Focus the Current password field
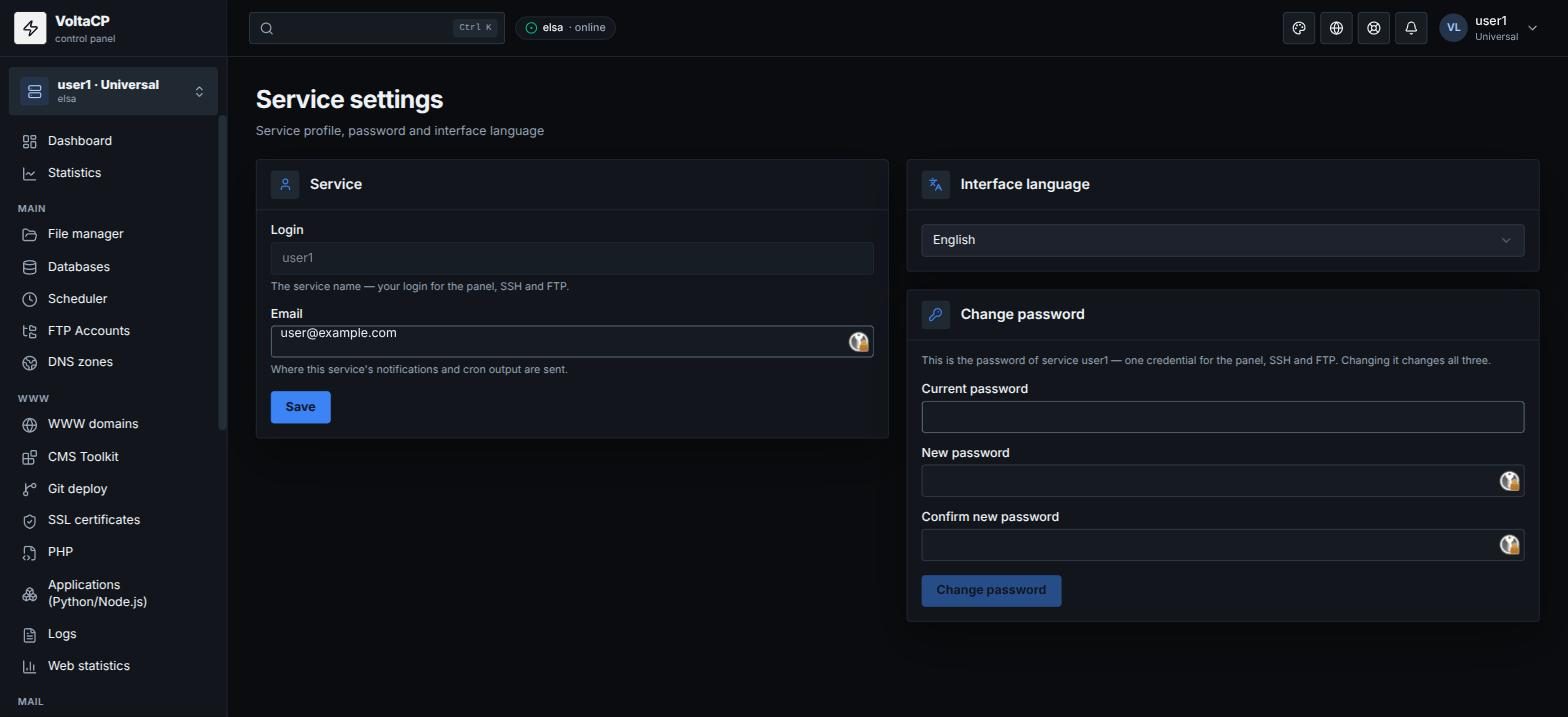 pyautogui.click(x=1223, y=417)
